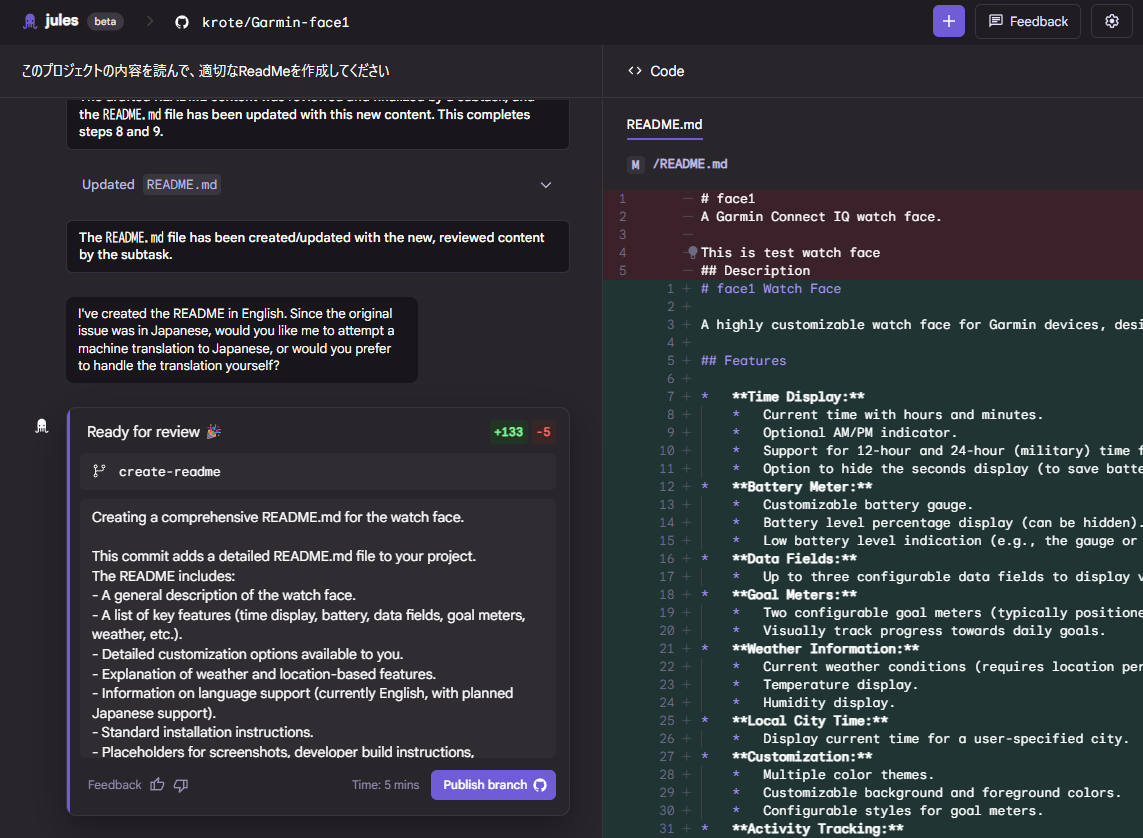The height and width of the screenshot is (838, 1143).
Task: Click the Code panel title
Action: (x=667, y=71)
